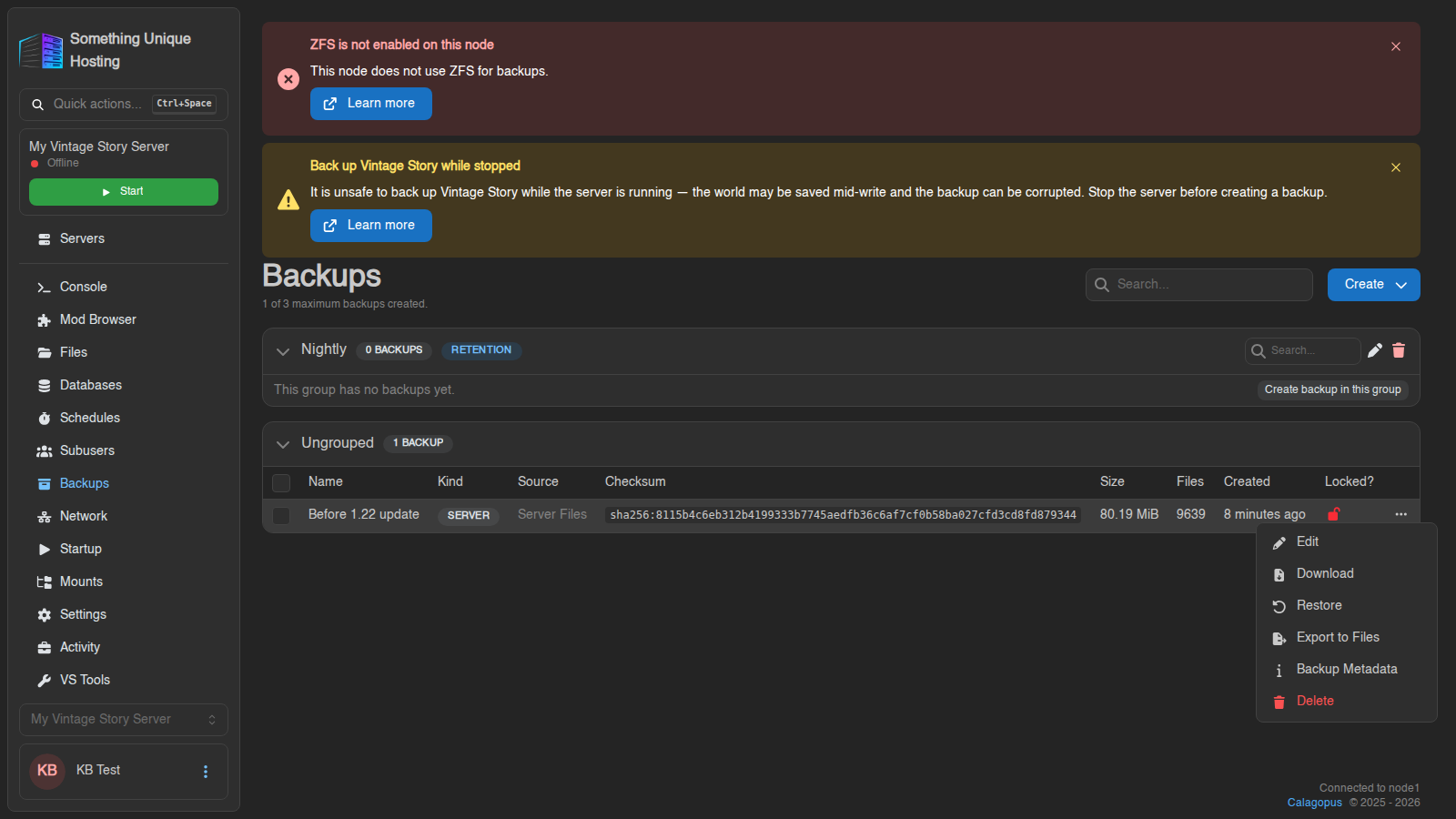This screenshot has width=1456, height=819.
Task: Dismiss the Vintage Story backup warning
Action: (x=1395, y=167)
